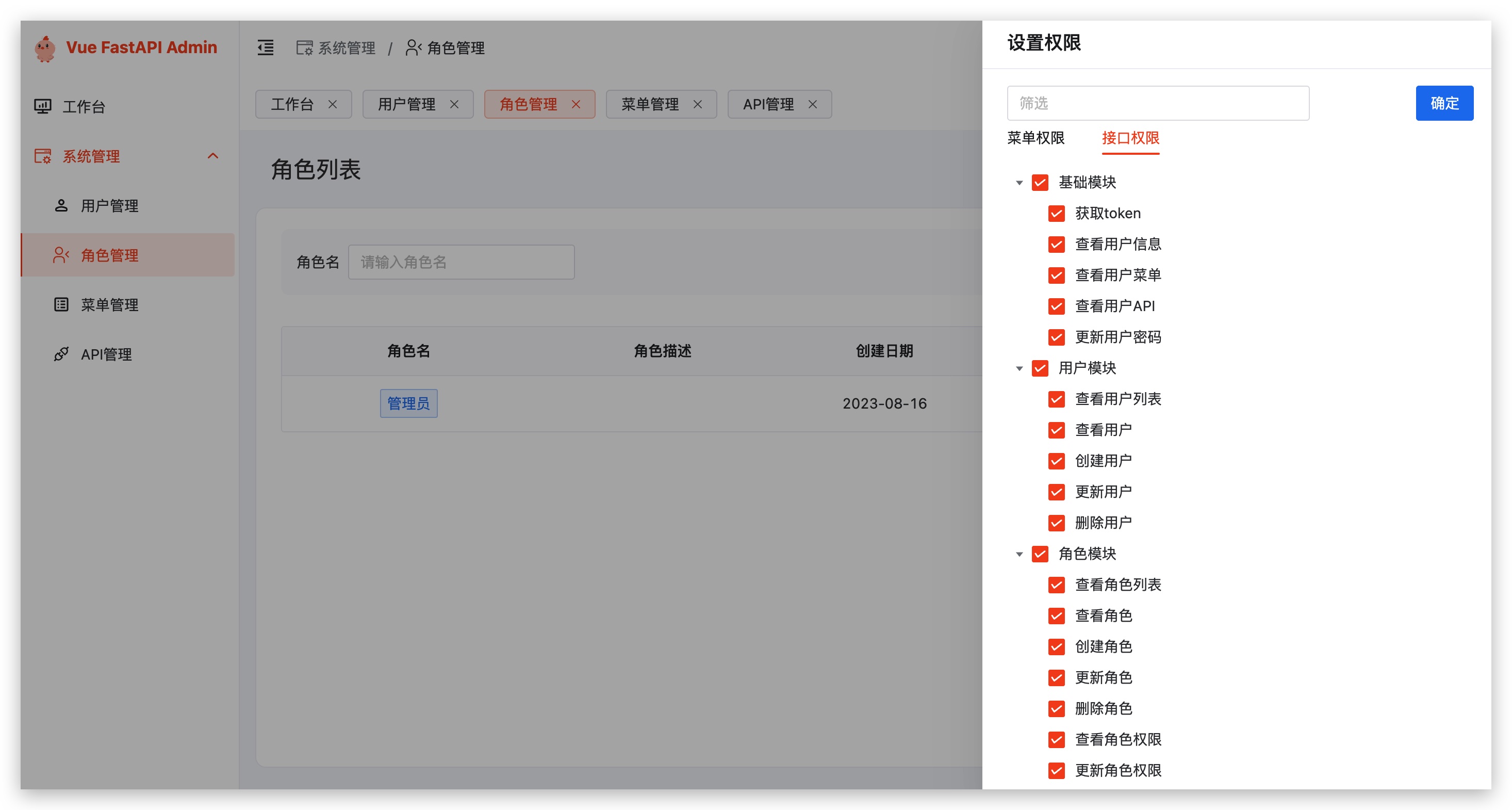Uncheck the 获取token permission checkbox
The height and width of the screenshot is (810, 1512).
(1056, 213)
